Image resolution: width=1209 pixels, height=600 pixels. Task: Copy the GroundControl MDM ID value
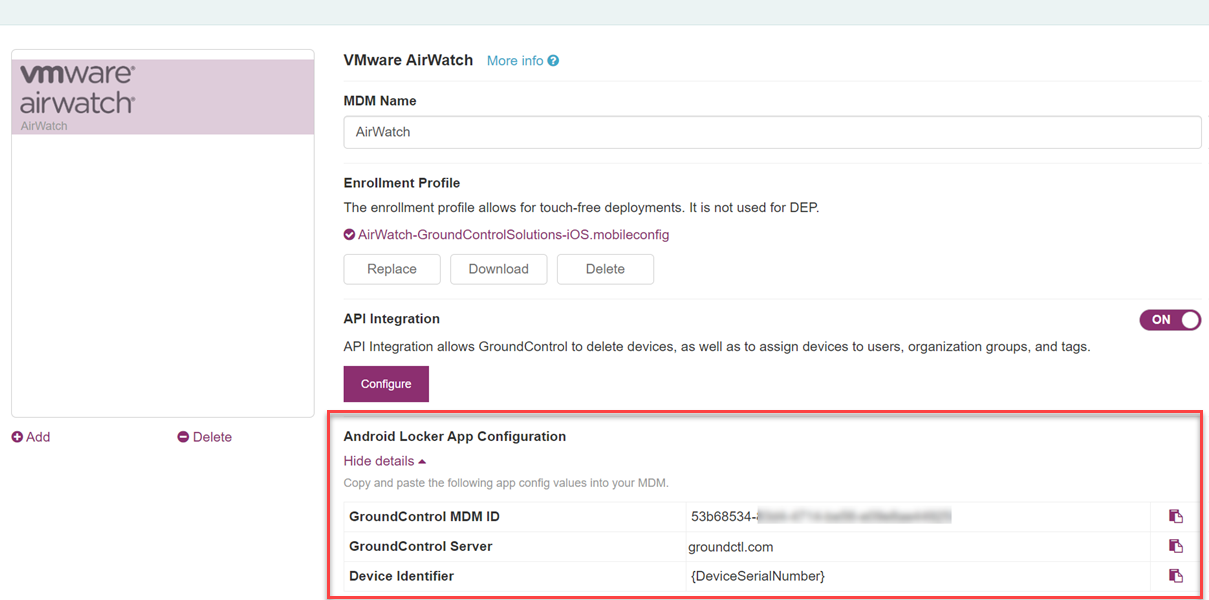point(1175,516)
